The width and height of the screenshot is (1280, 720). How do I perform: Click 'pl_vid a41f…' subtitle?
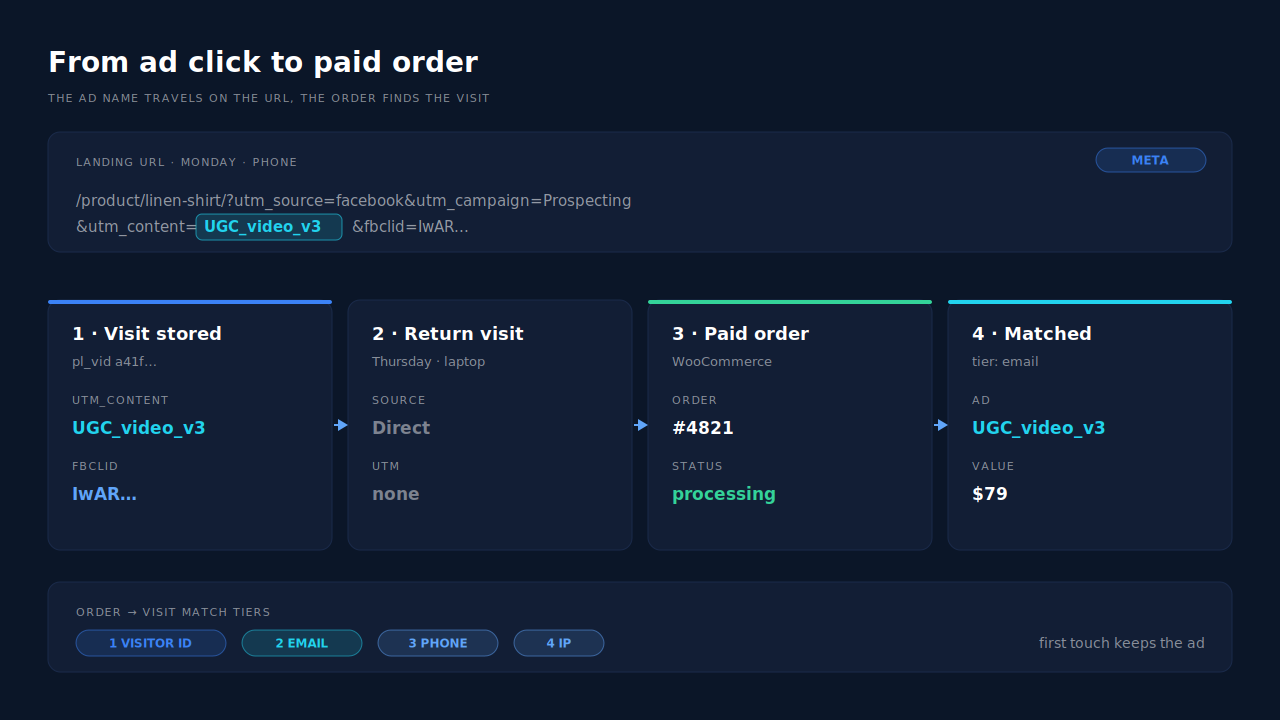click(114, 362)
